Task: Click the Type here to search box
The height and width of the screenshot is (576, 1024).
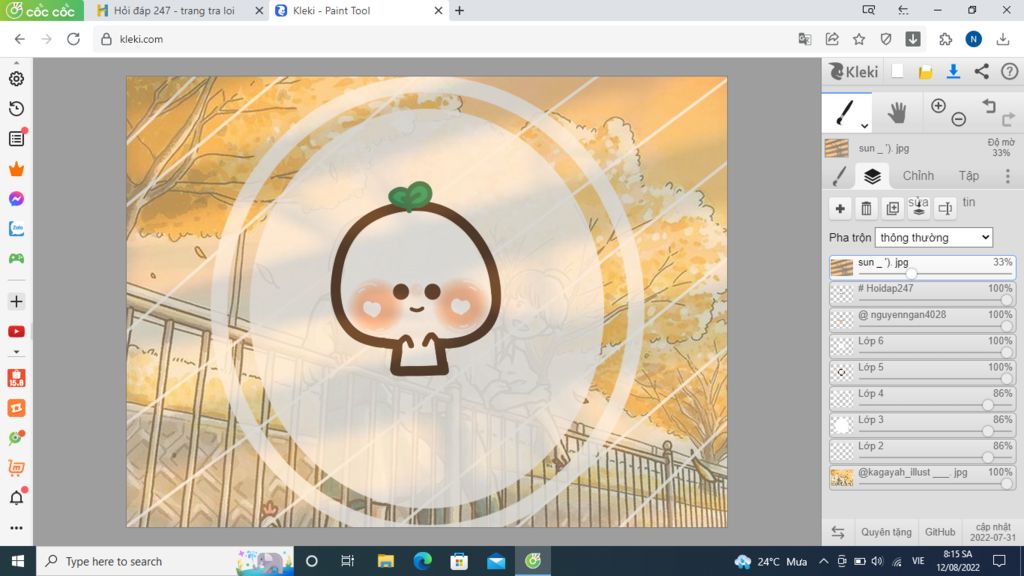Action: point(165,561)
